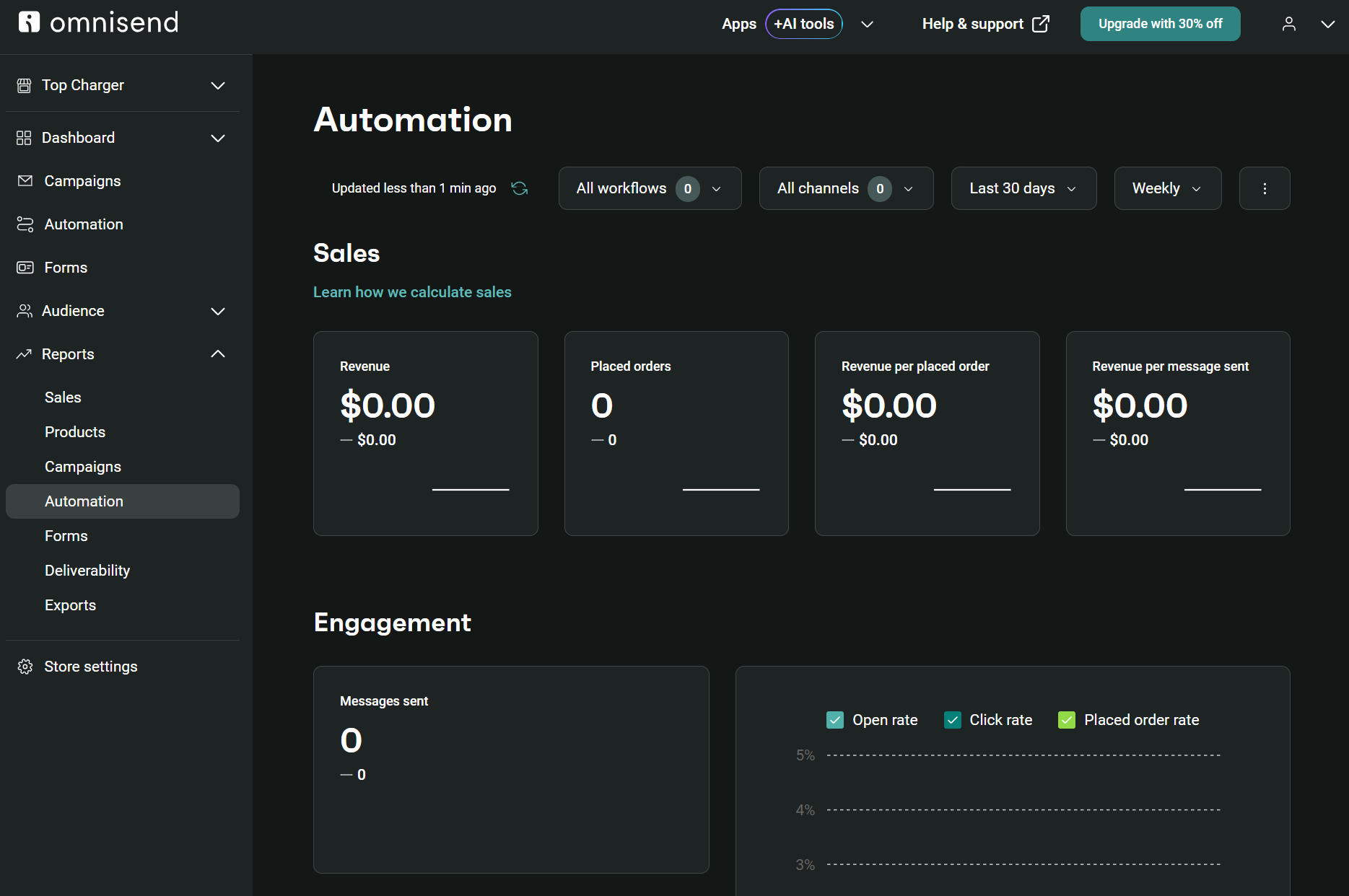
Task: Expand the Top Charger store chevron
Action: [218, 86]
